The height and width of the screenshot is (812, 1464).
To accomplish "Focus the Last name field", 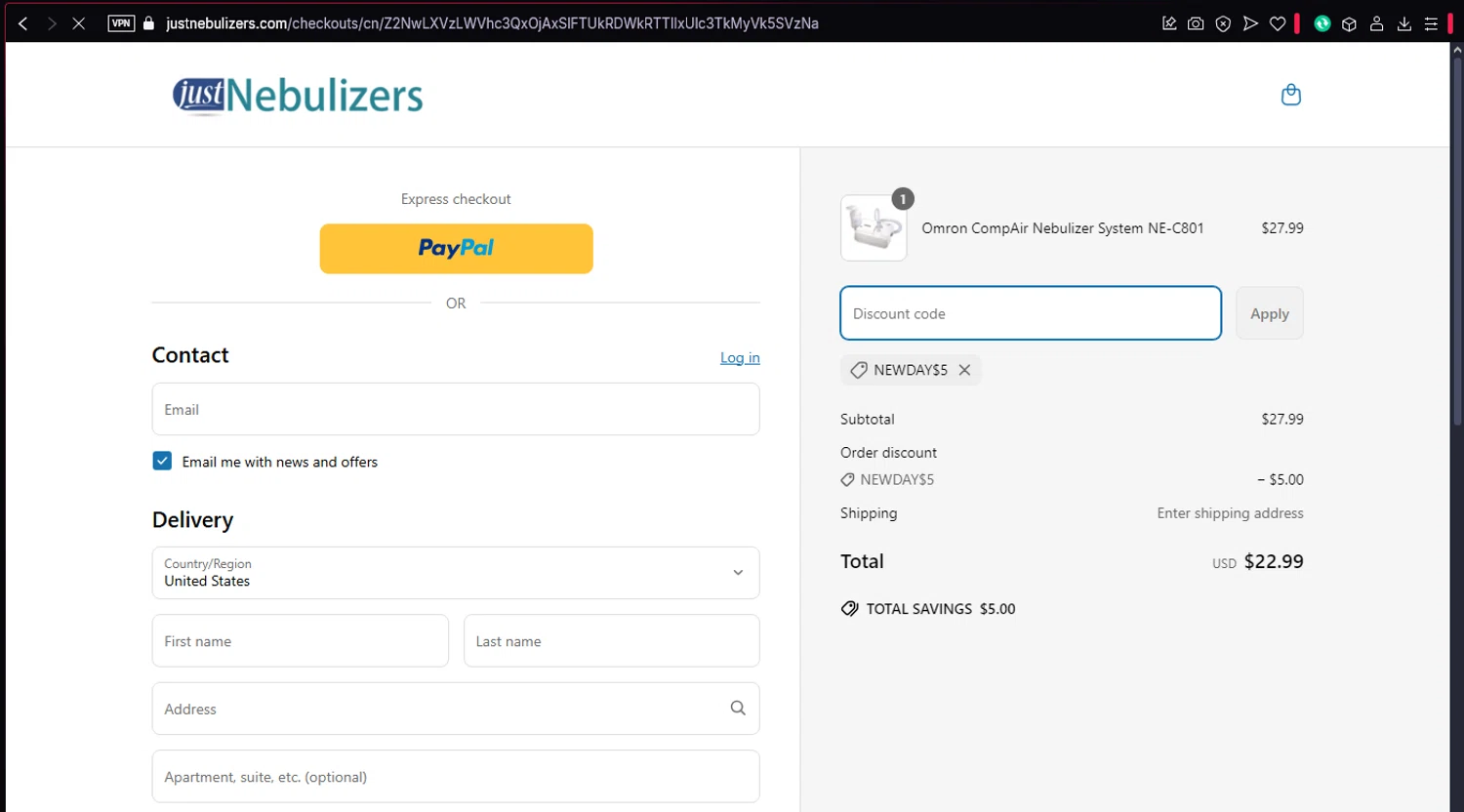I will click(612, 641).
